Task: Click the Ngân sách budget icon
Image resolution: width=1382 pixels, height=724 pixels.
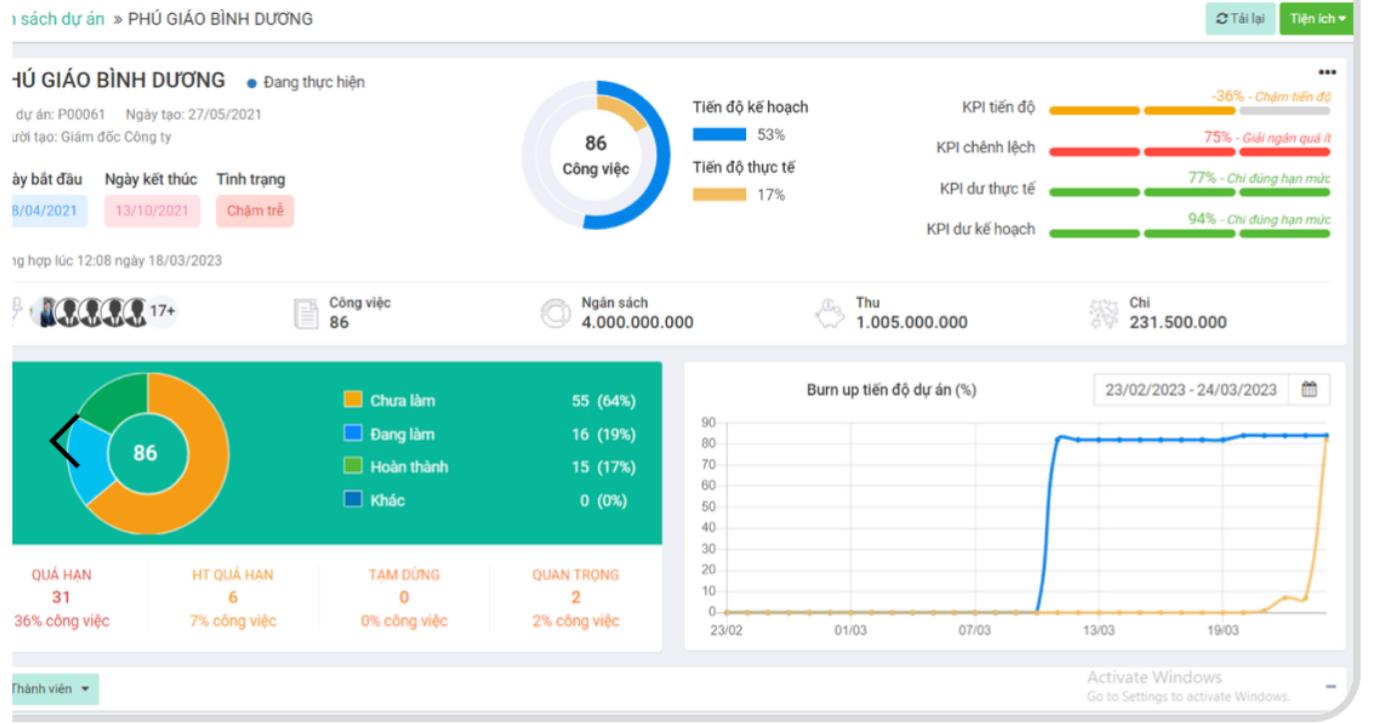Action: pyautogui.click(x=555, y=313)
